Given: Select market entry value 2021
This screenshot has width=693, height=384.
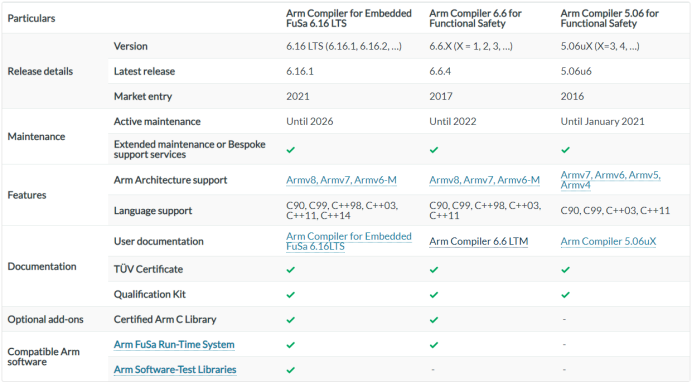Looking at the screenshot, I should pyautogui.click(x=297, y=96).
